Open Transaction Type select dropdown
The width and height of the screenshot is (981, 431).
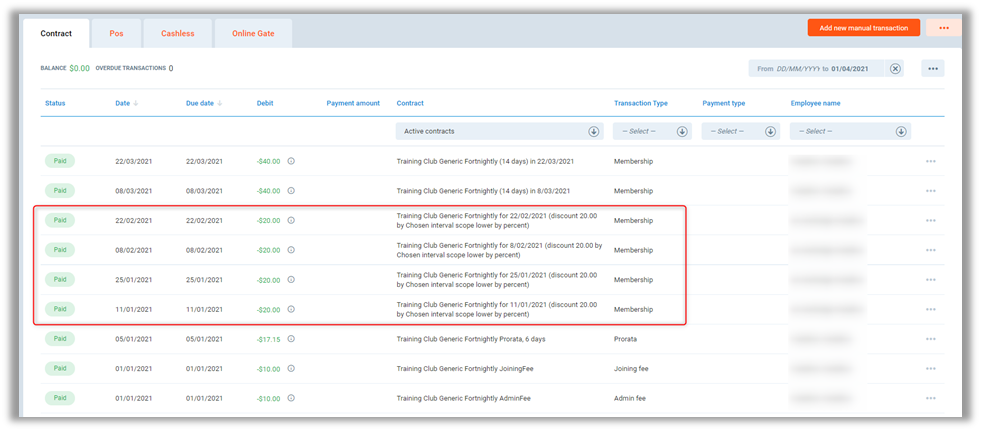tap(682, 131)
